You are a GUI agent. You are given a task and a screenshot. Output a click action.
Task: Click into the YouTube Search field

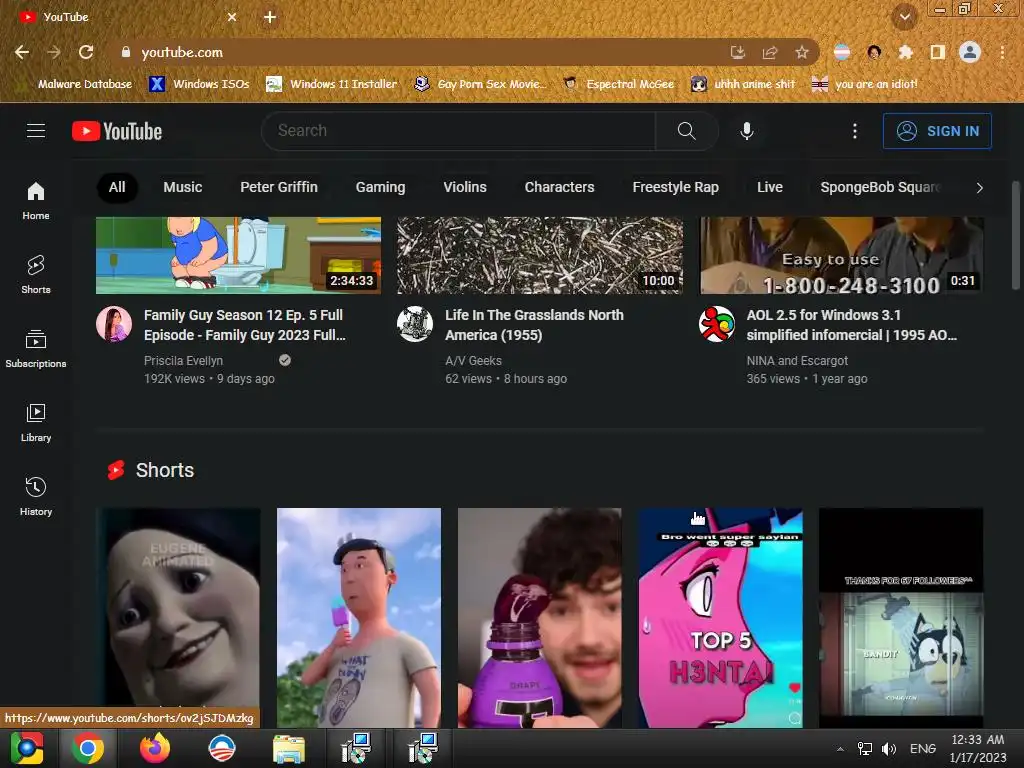(x=458, y=131)
